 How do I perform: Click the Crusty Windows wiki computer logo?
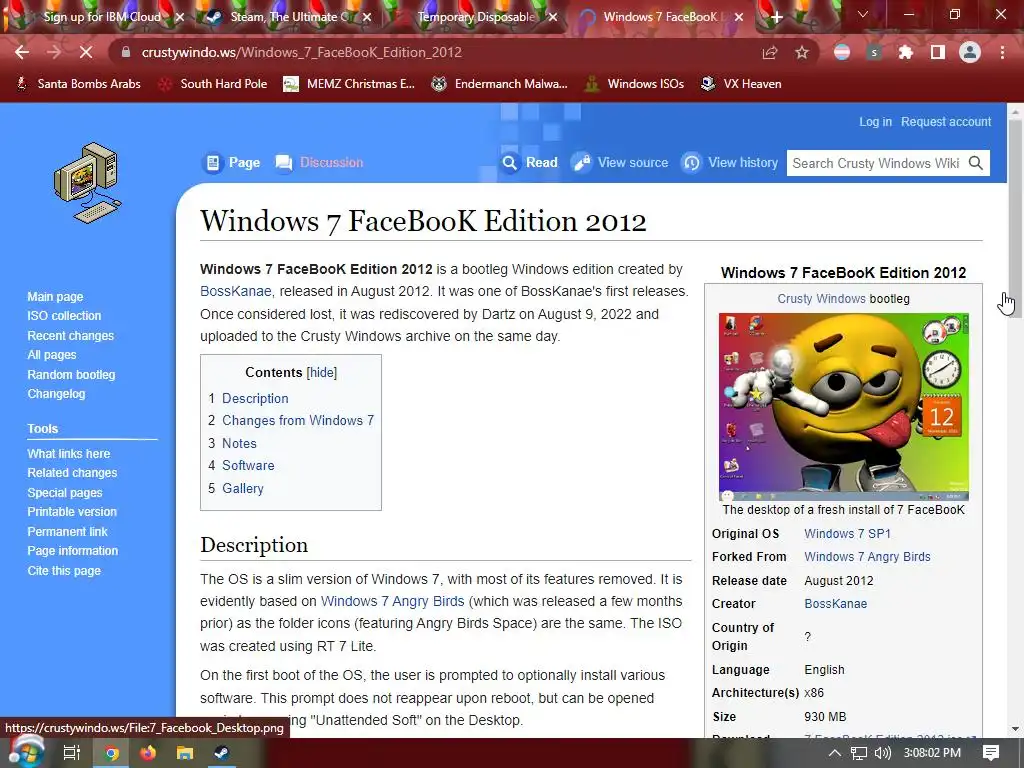[88, 182]
